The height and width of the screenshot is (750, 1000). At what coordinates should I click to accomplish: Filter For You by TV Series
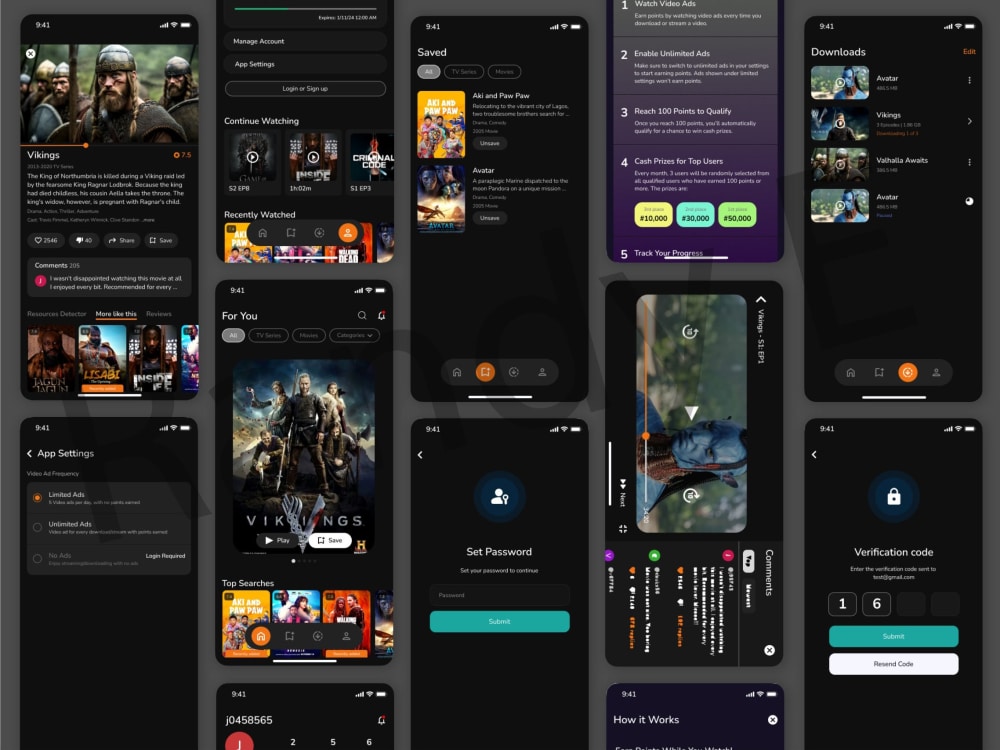point(268,335)
